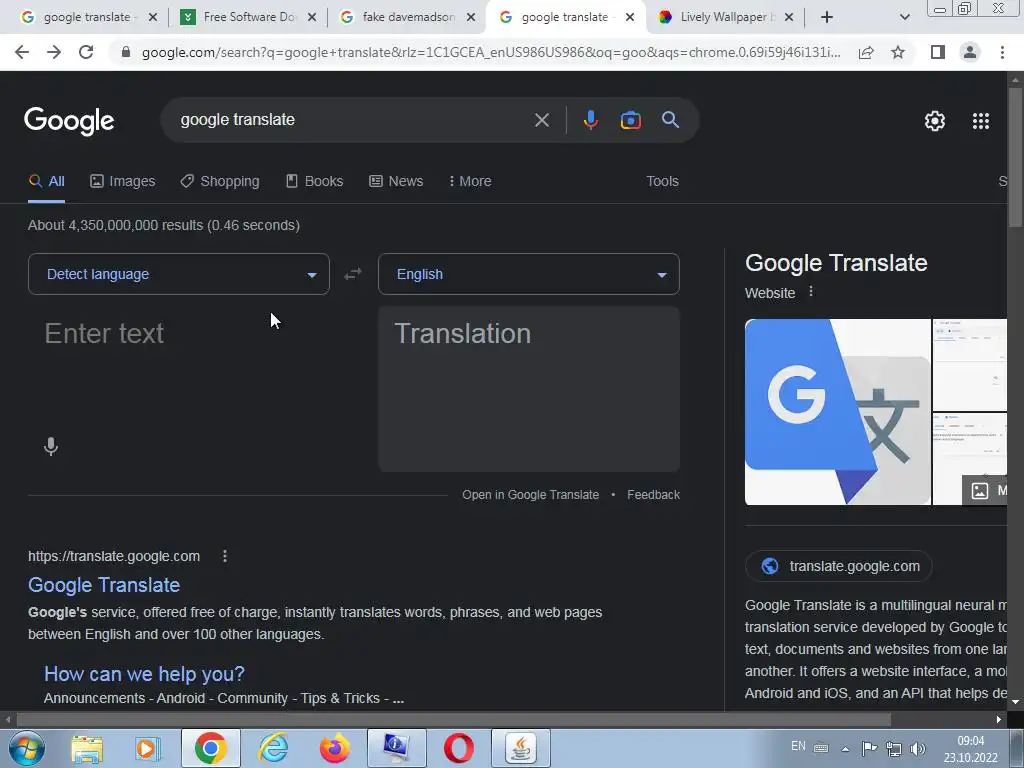Open Opera browser from taskbar
The image size is (1024, 768).
(458, 748)
